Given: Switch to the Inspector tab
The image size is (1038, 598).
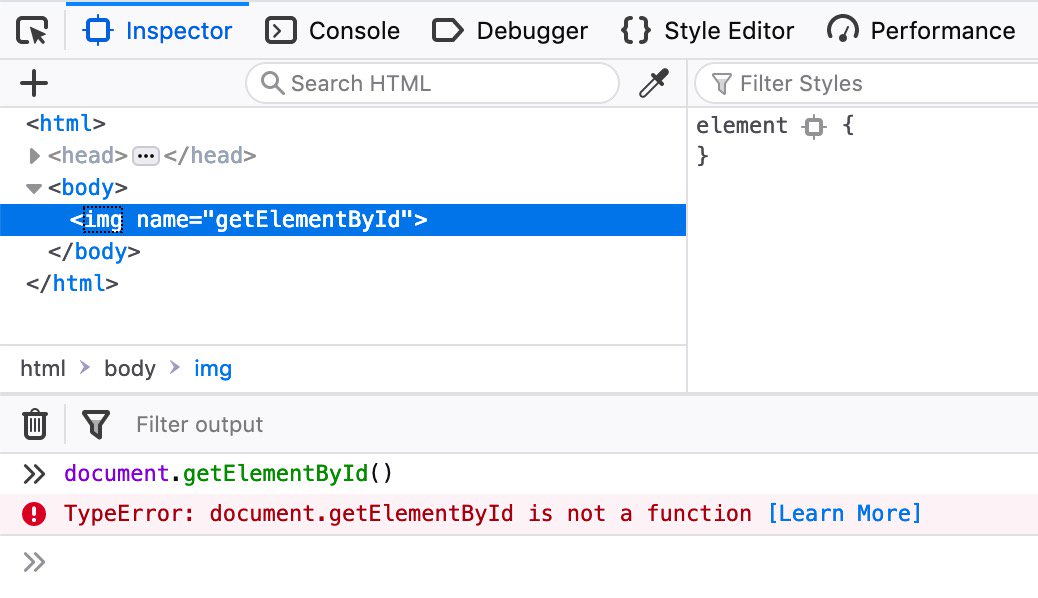Looking at the screenshot, I should click(x=158, y=30).
